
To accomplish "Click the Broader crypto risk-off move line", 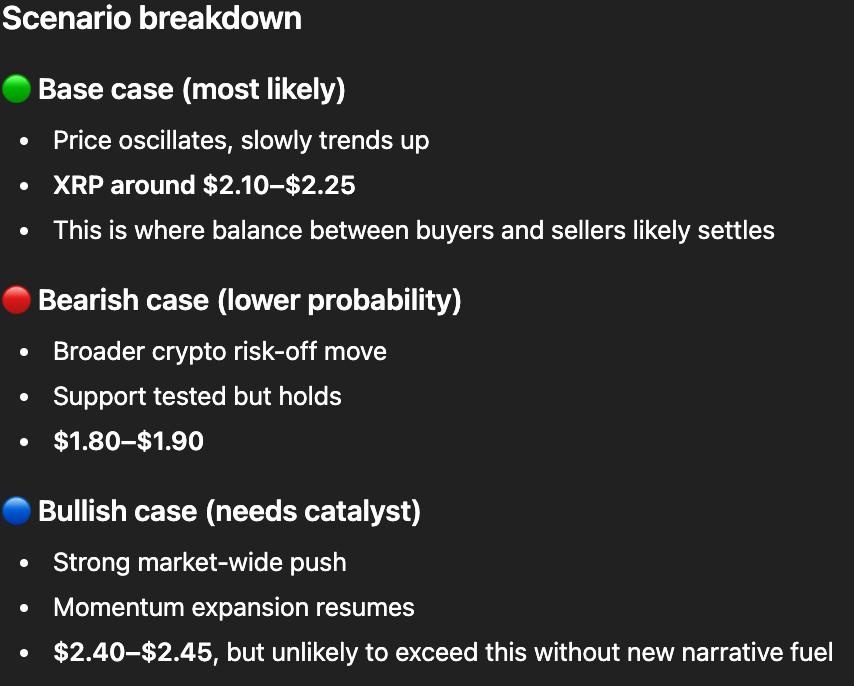I will pos(220,351).
